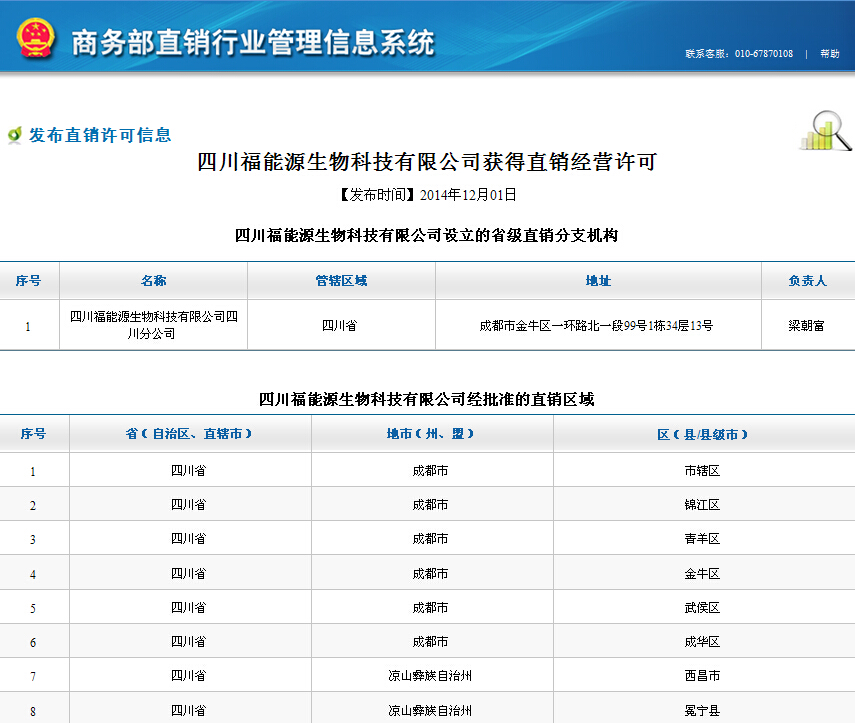Select the 武侯区 cell
Image resolution: width=855 pixels, height=723 pixels.
[702, 607]
